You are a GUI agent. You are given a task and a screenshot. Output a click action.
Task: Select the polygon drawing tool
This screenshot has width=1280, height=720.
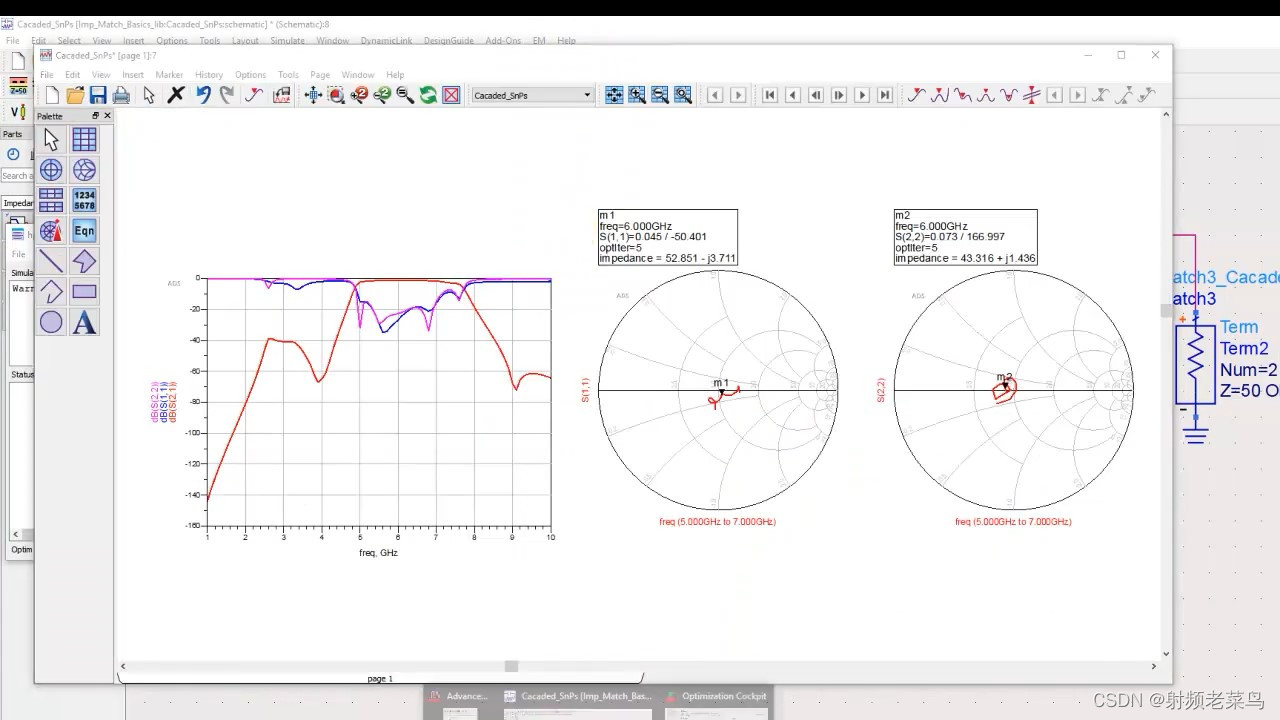[85, 261]
